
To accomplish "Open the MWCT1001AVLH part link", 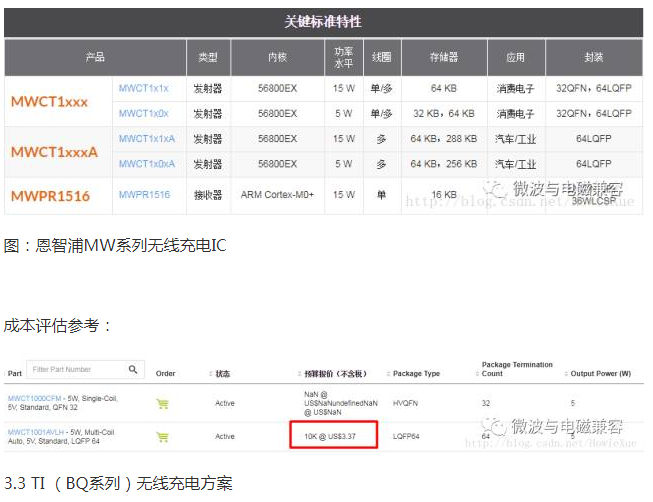I will pyautogui.click(x=36, y=432).
